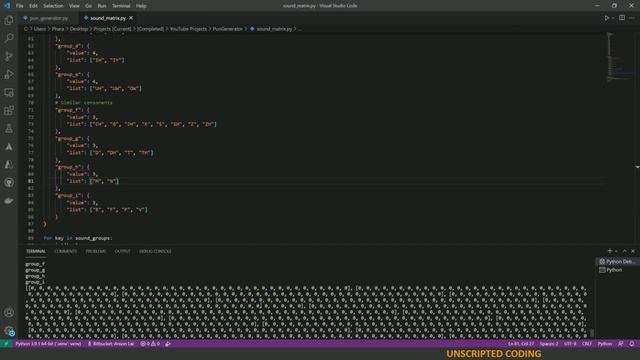This screenshot has width=640, height=360.
Task: Open the Docker whale view in activity bar
Action: click(x=9, y=201)
